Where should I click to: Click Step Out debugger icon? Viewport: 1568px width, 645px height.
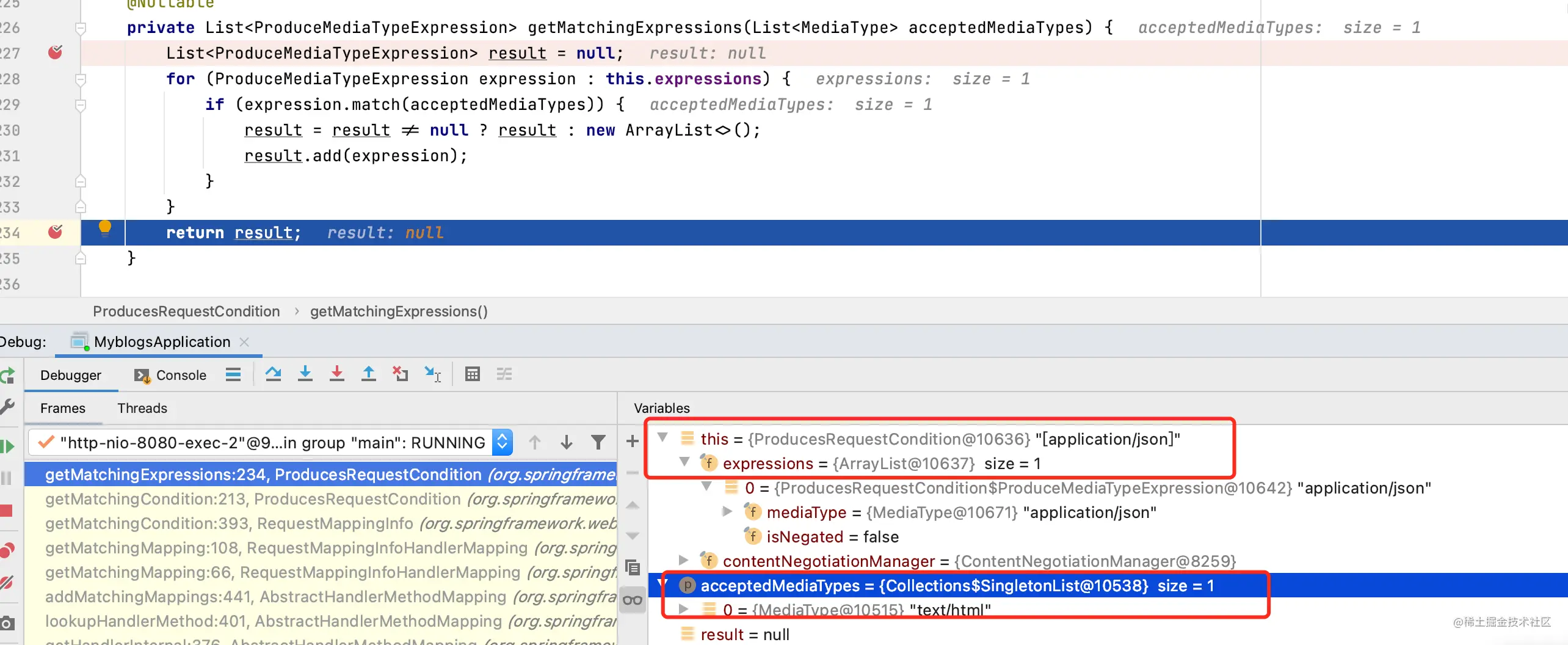point(369,374)
